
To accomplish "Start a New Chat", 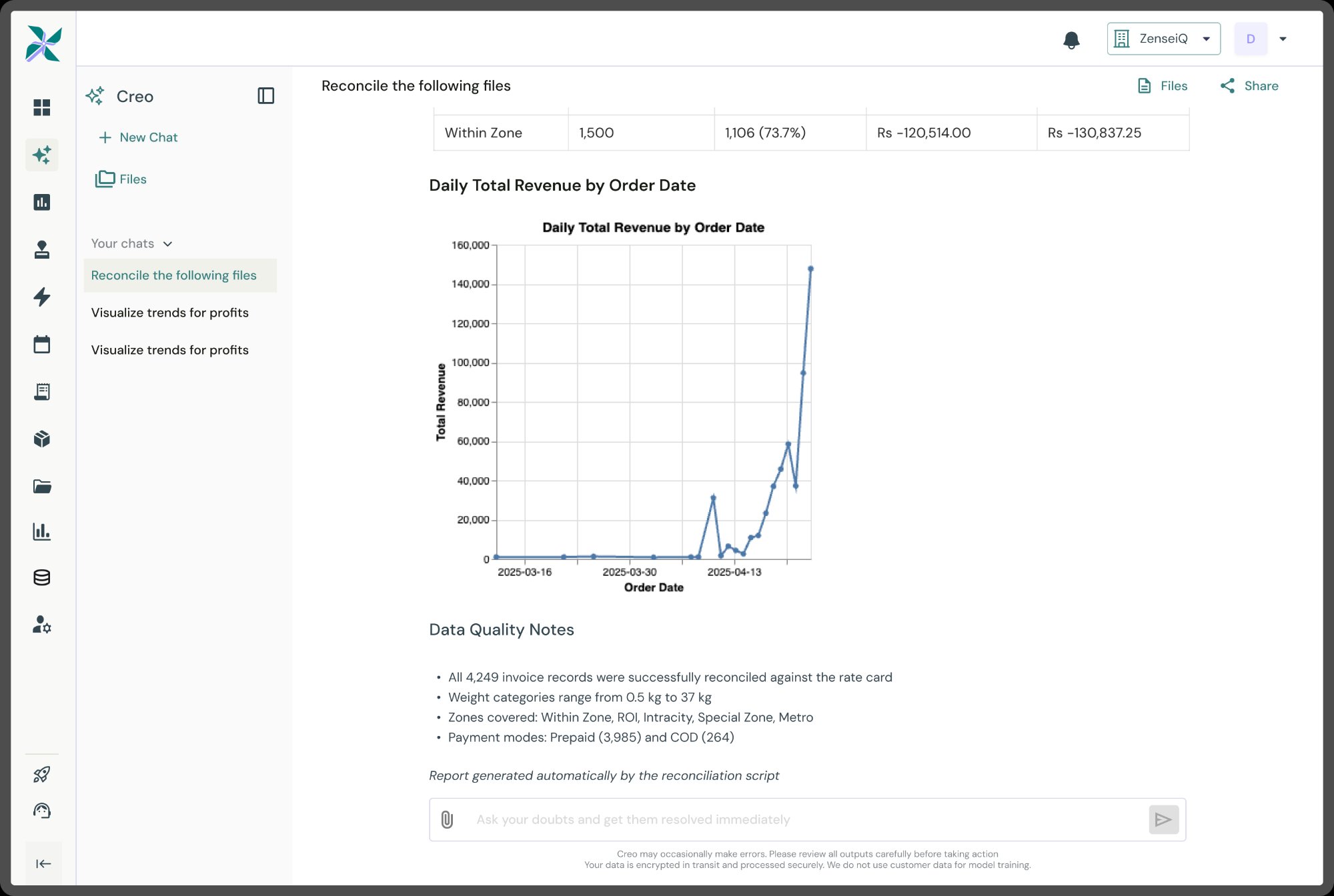I will point(139,137).
